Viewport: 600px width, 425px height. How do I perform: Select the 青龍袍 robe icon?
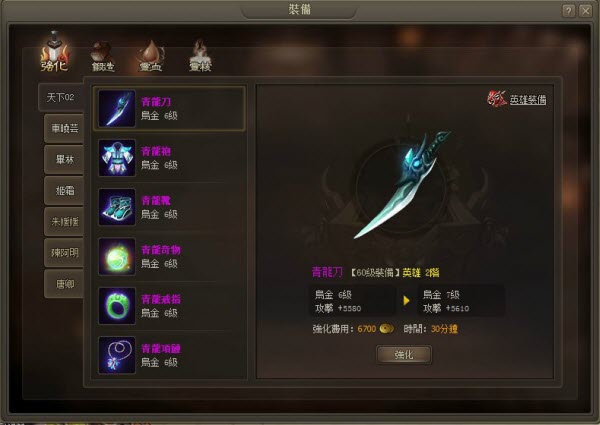(117, 158)
